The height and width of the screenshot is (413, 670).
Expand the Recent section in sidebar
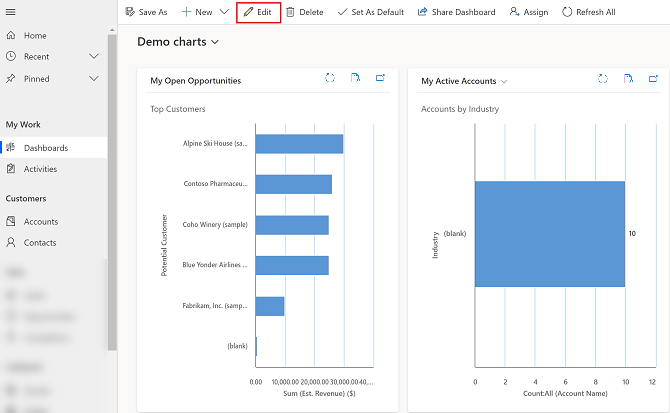coord(94,57)
